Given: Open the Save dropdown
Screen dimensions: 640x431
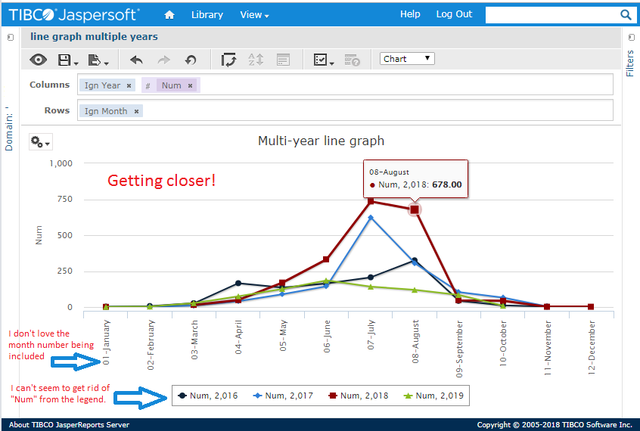Looking at the screenshot, I should pos(68,60).
